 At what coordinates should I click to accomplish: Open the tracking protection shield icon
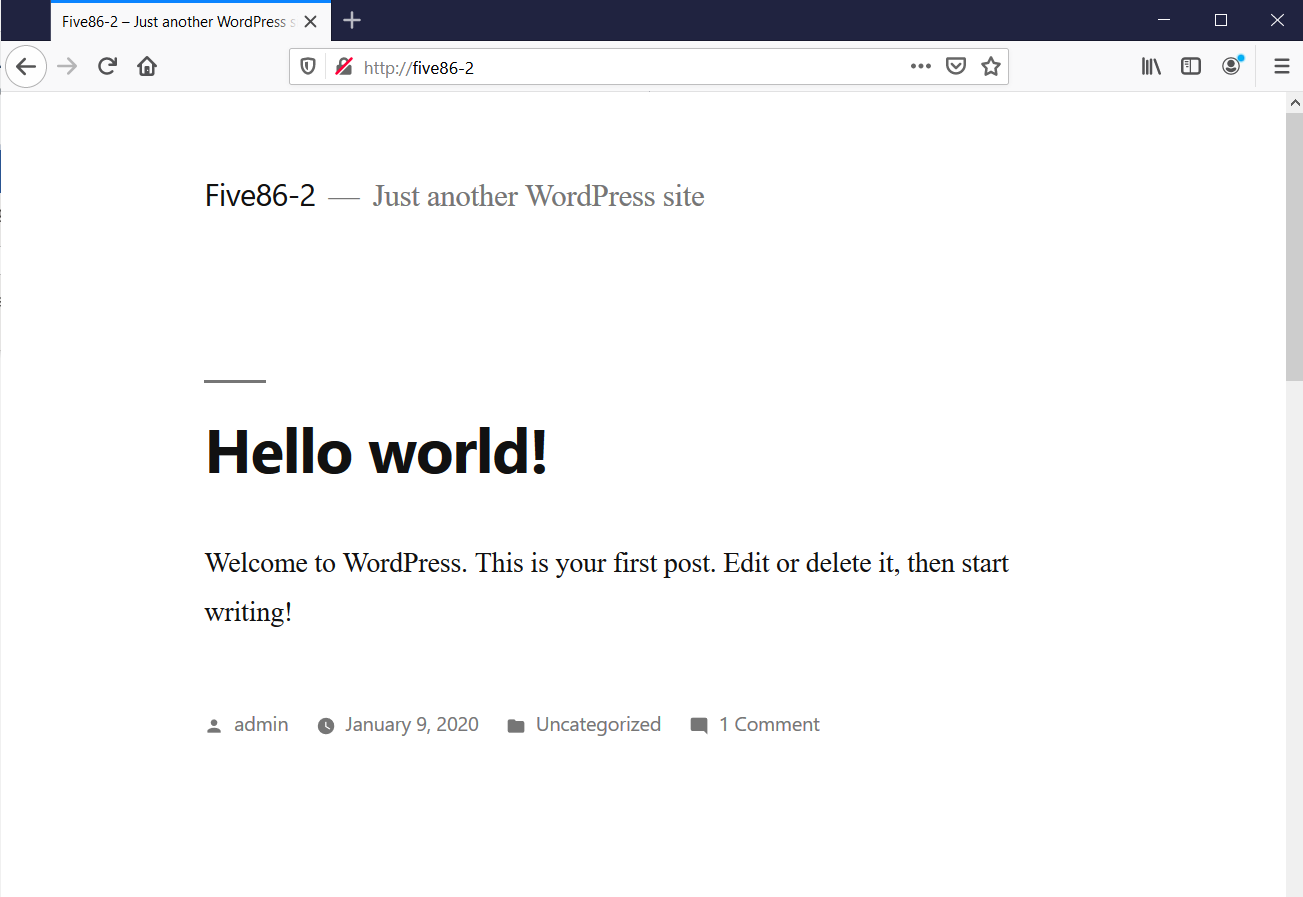click(x=308, y=67)
